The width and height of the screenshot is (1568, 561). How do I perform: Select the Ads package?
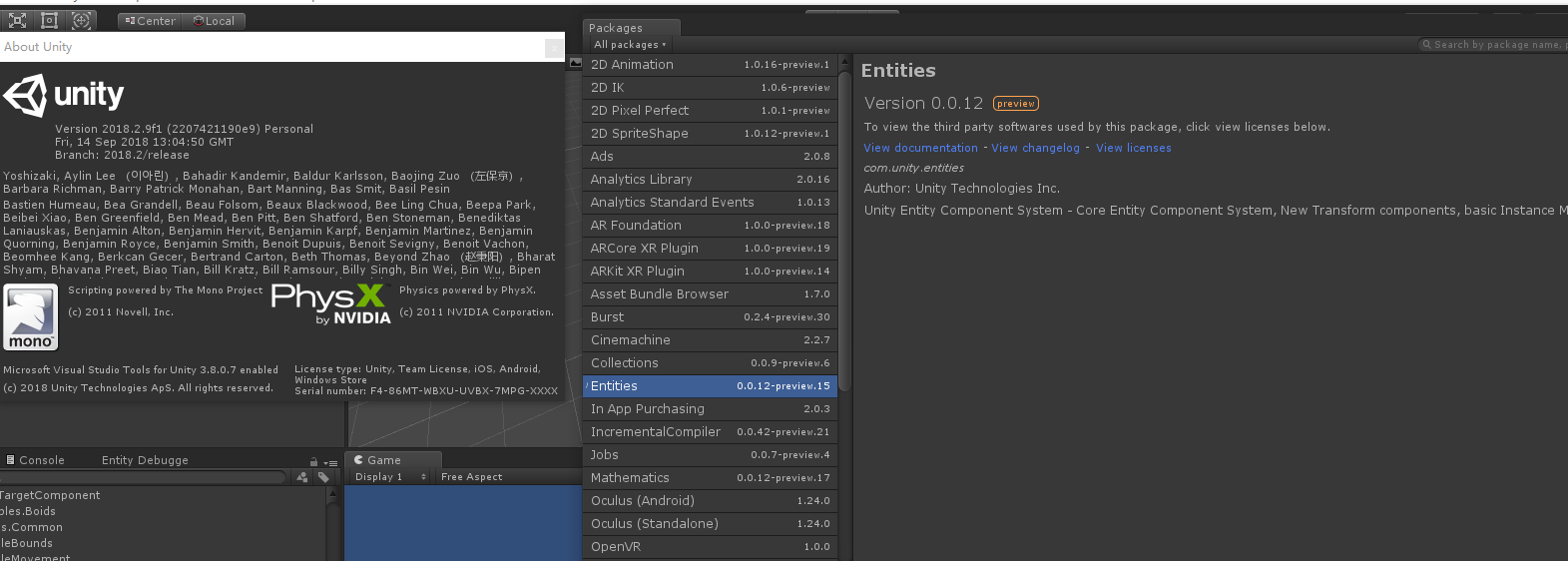(710, 157)
